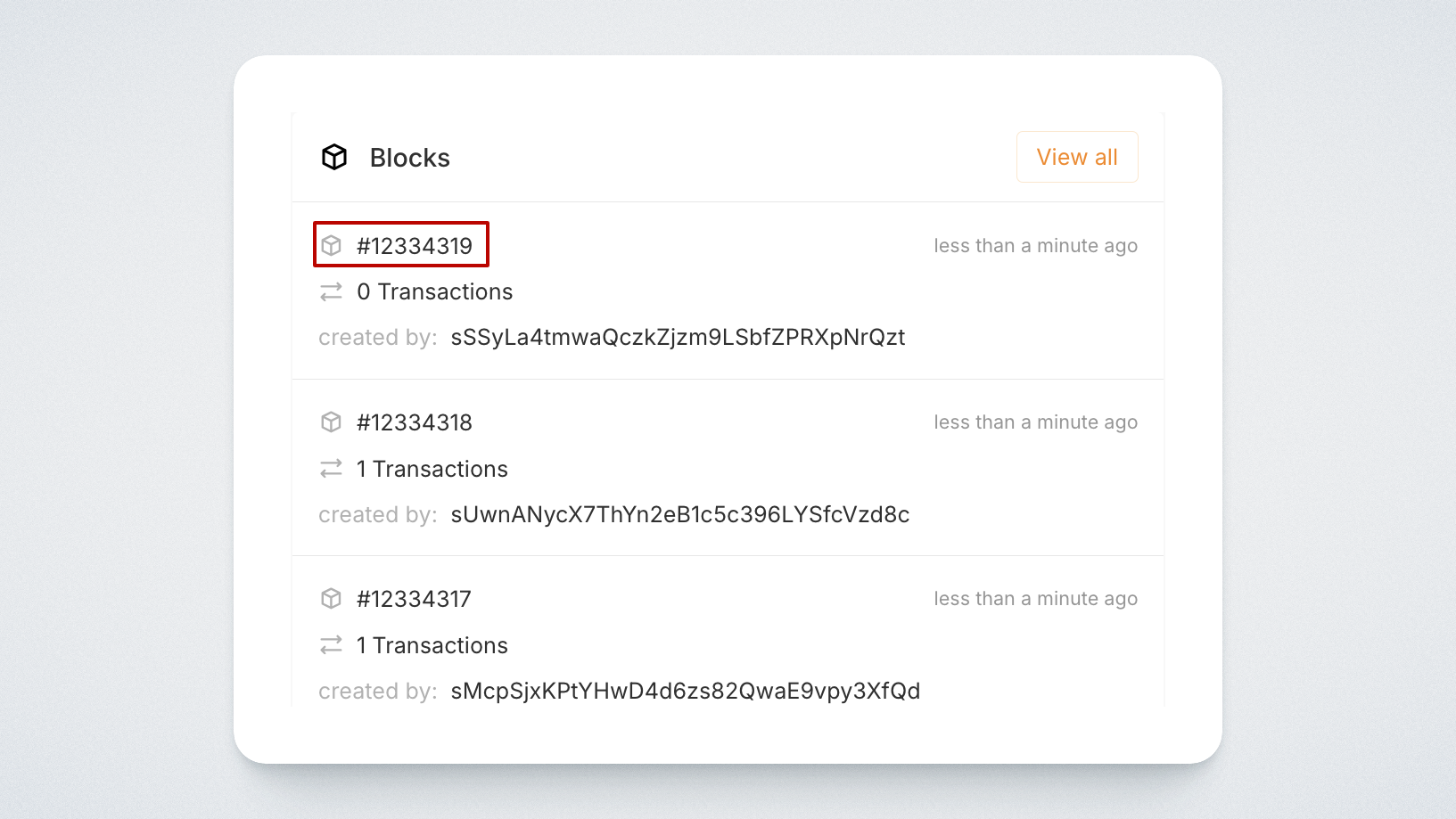Click timestamp of block #12334319

(x=1035, y=246)
